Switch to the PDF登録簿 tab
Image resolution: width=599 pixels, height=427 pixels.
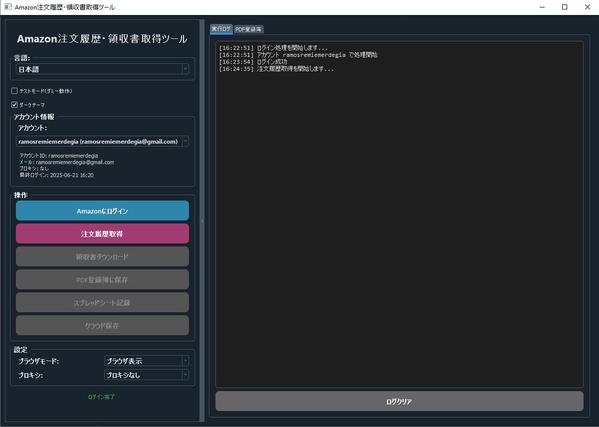point(248,29)
